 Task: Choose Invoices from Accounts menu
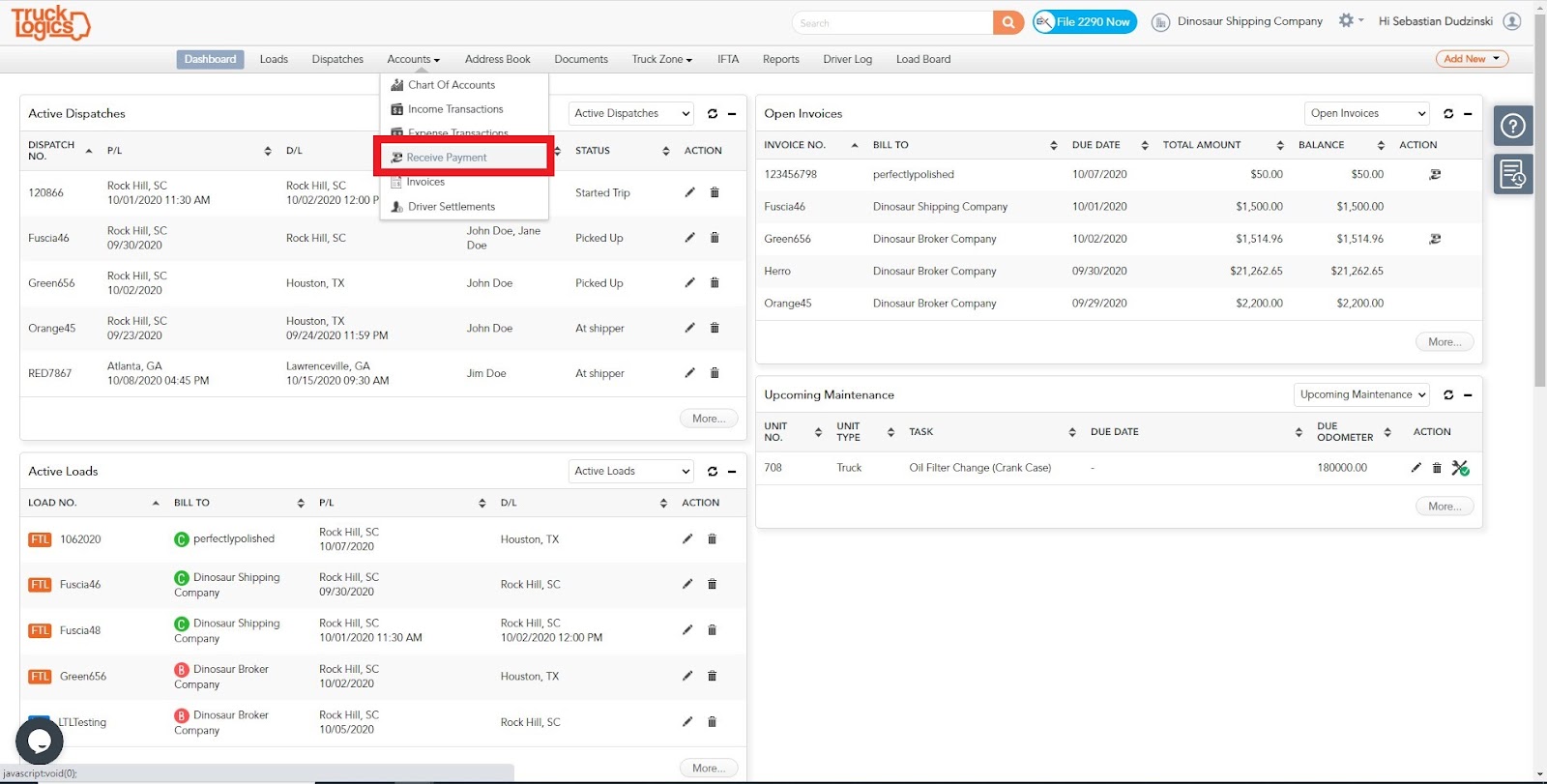[425, 182]
